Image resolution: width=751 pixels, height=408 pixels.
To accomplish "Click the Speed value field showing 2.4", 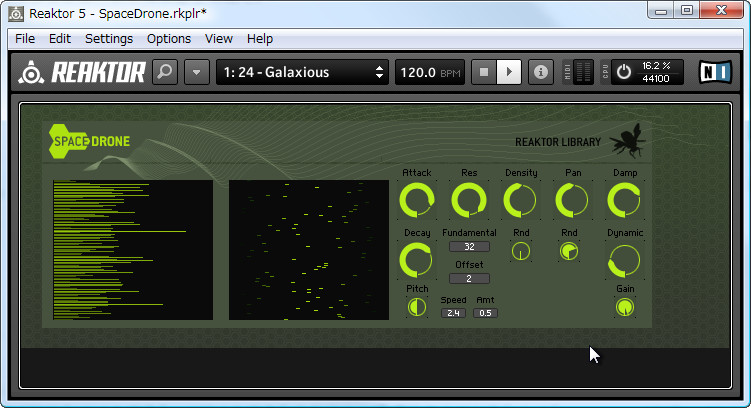I will pyautogui.click(x=453, y=313).
